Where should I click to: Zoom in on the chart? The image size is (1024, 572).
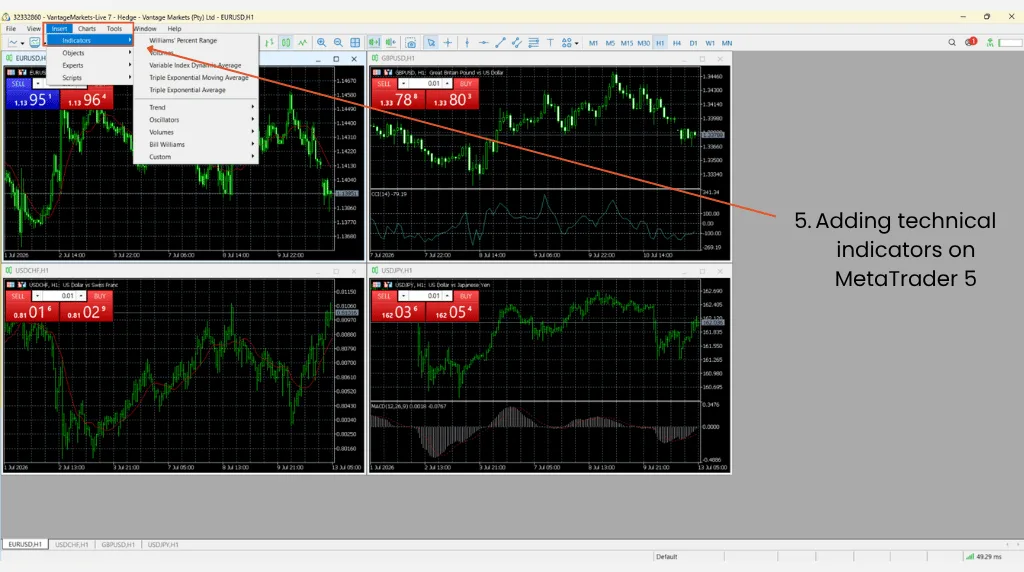[x=321, y=43]
